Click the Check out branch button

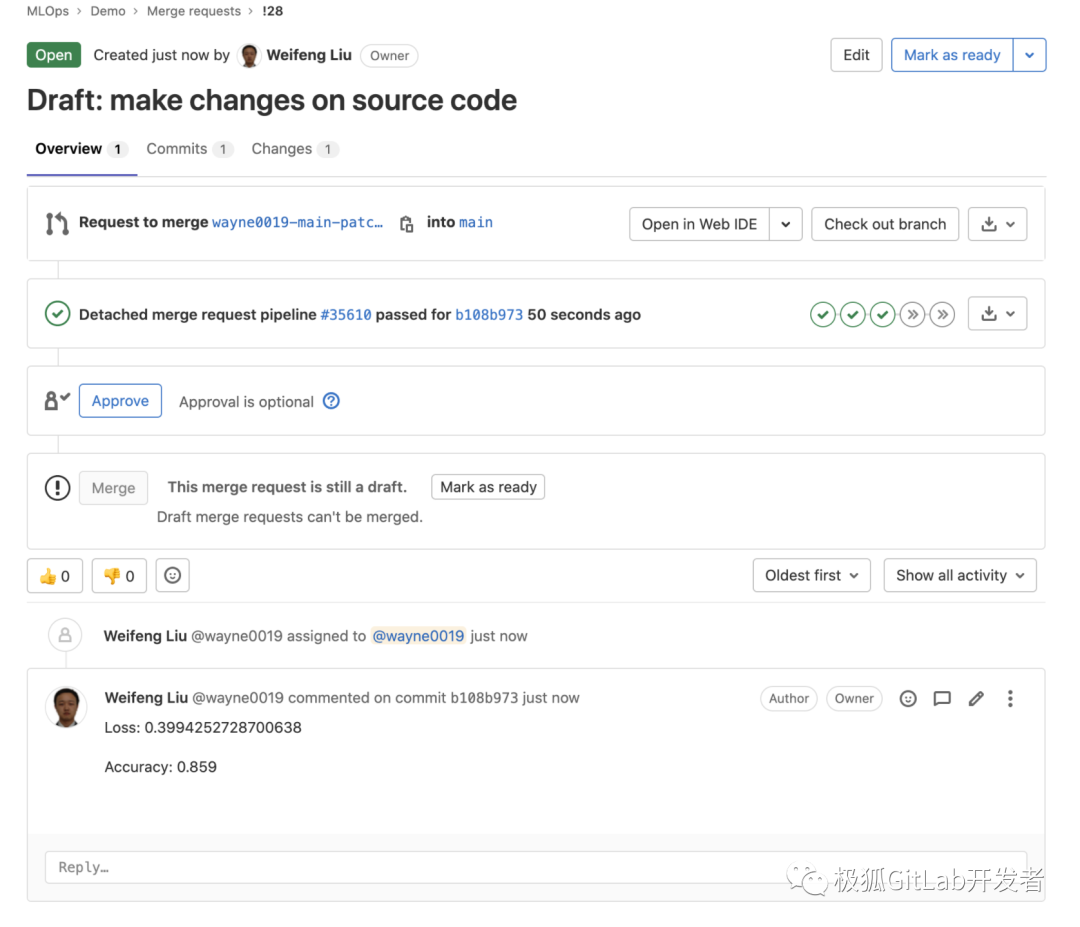pyautogui.click(x=884, y=223)
